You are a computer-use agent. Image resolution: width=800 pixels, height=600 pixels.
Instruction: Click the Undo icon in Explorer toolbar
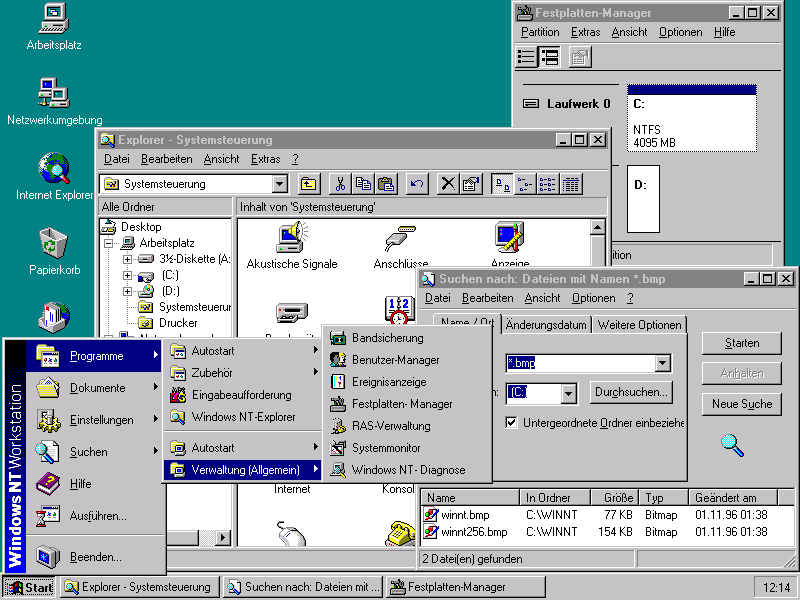416,184
